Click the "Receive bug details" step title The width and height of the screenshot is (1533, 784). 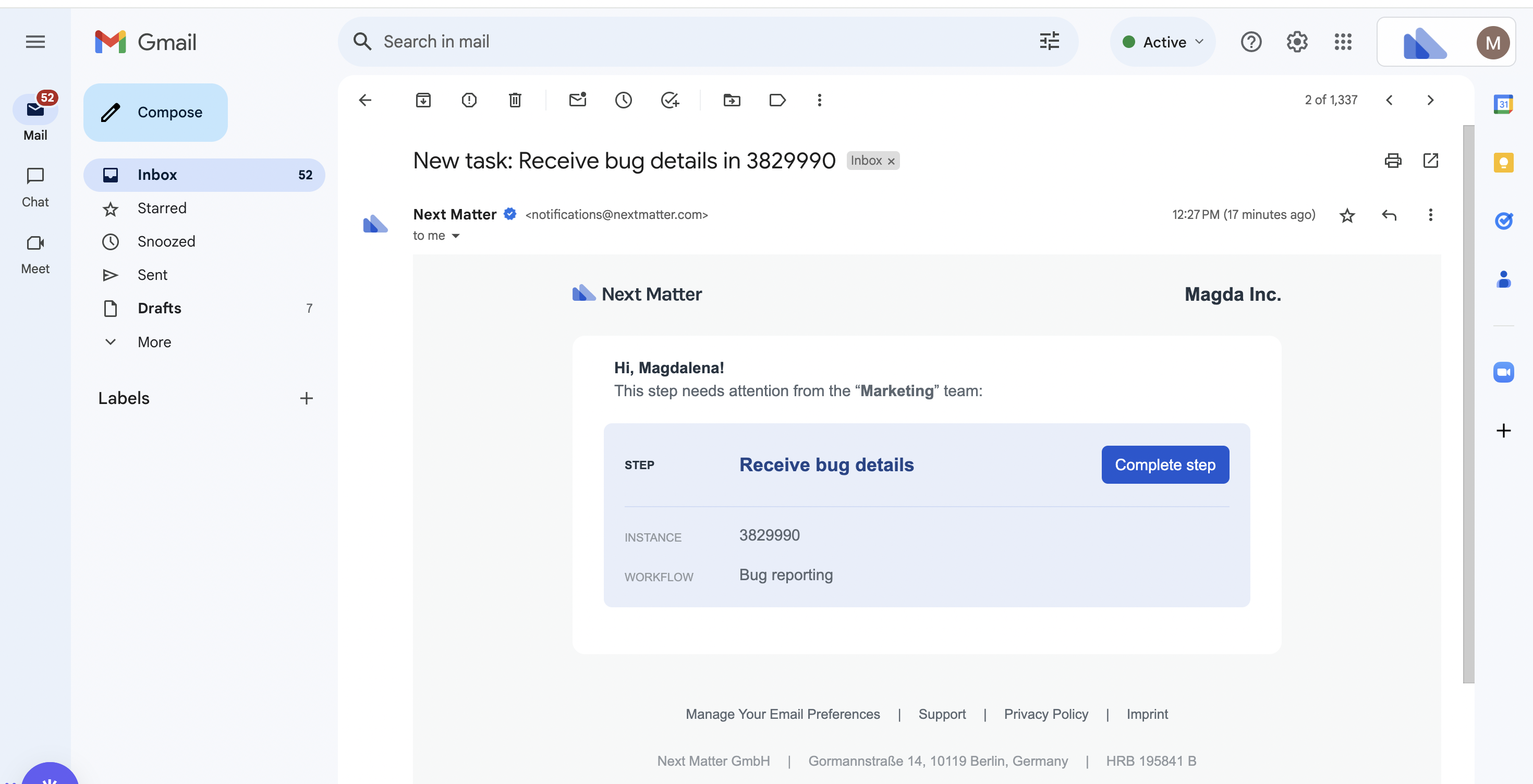point(826,464)
